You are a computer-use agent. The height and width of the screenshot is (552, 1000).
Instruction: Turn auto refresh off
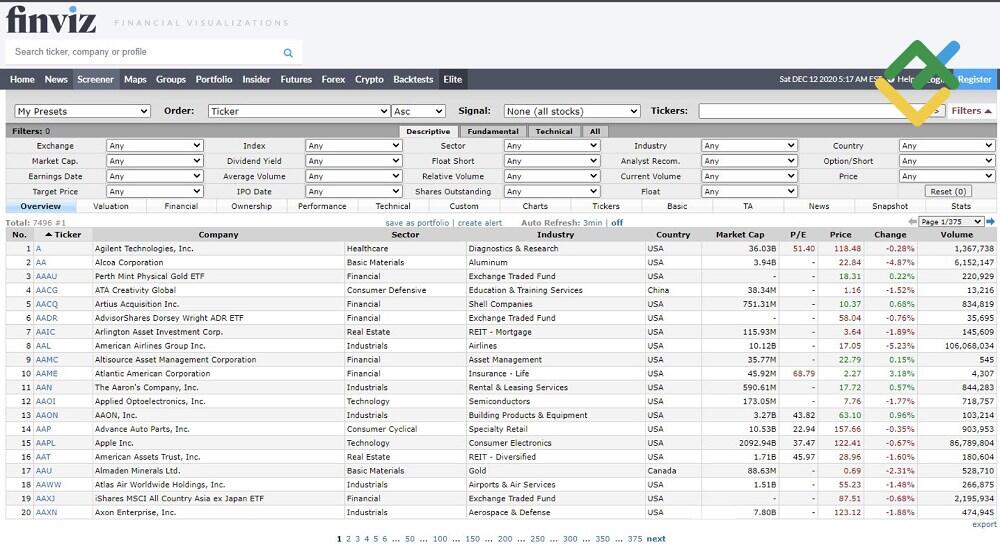[x=617, y=222]
